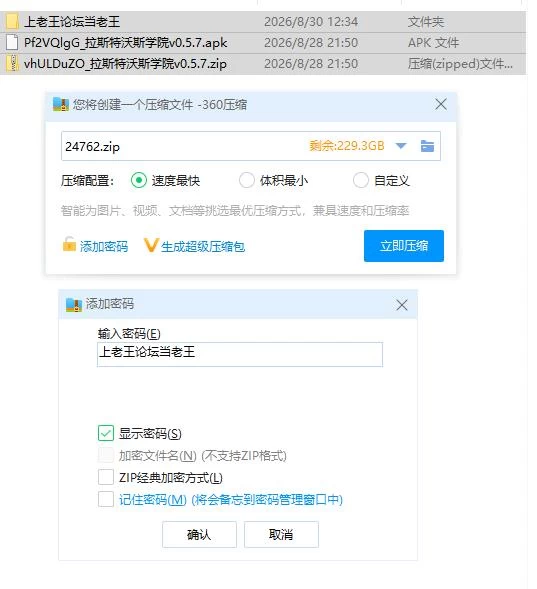Select the 速度最快 radio option

click(x=139, y=180)
